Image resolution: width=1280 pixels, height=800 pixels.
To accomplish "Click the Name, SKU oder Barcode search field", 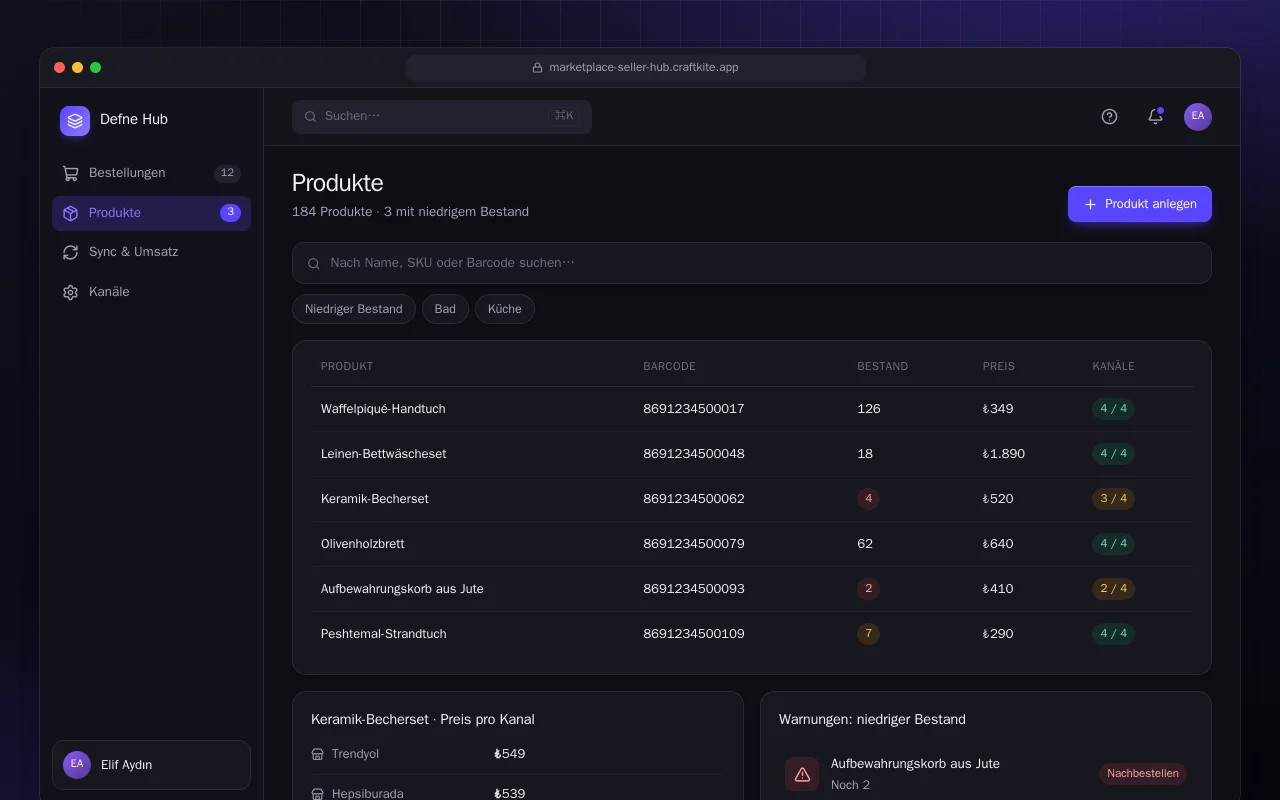I will click(752, 263).
